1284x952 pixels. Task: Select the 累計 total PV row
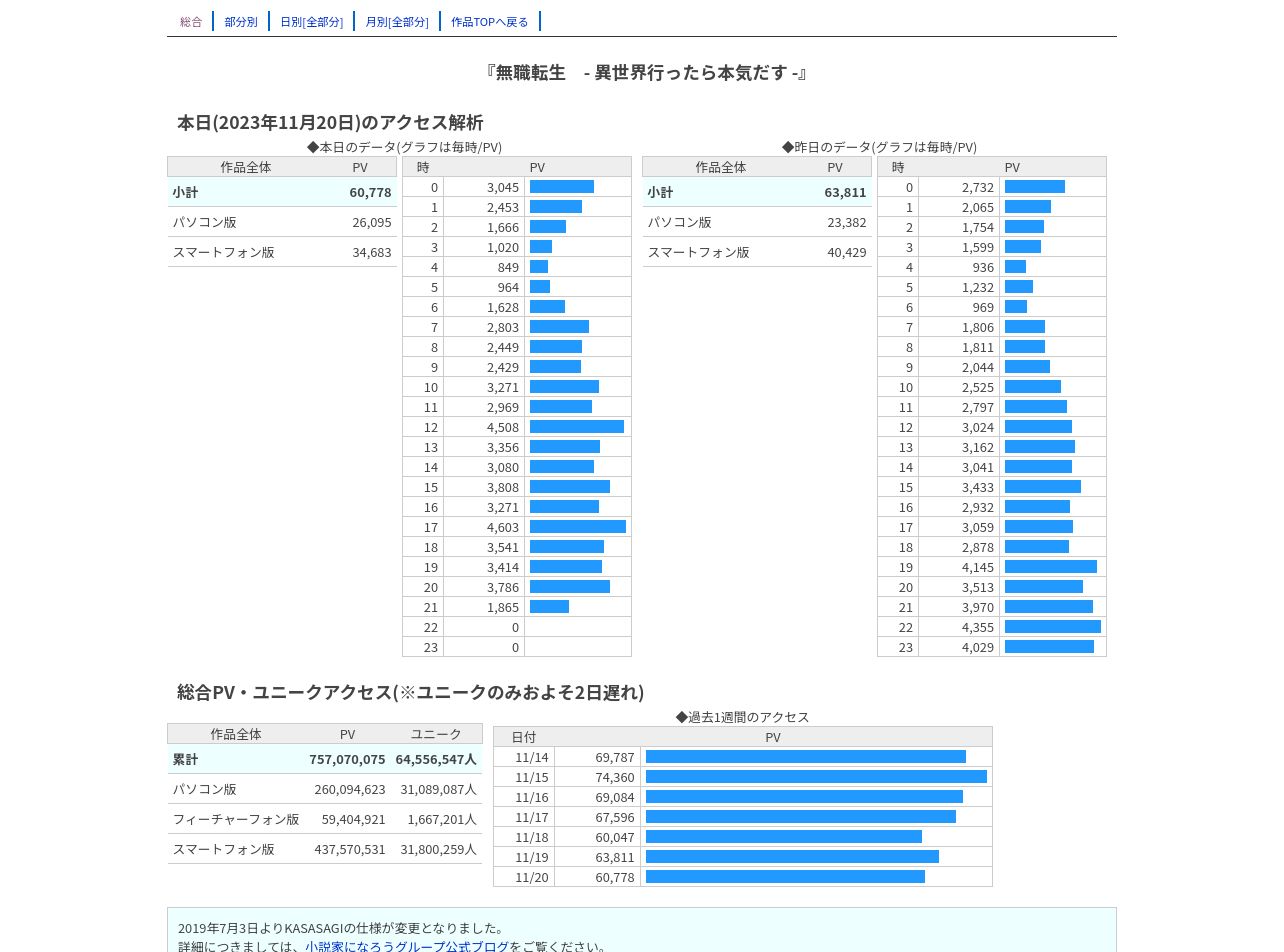[x=325, y=759]
